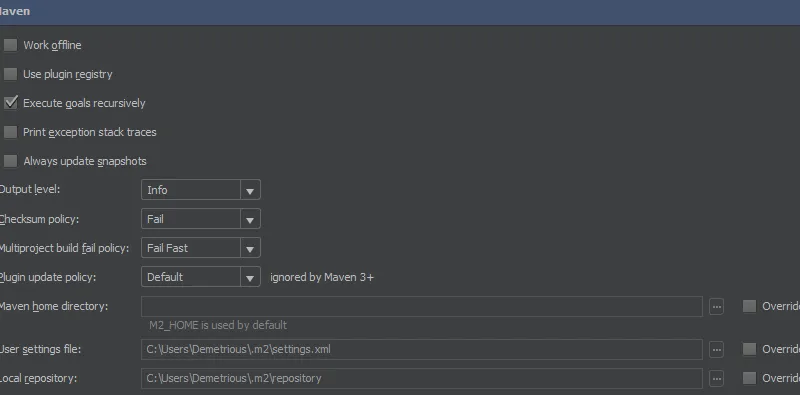Click the Local repository path field

(x=422, y=378)
